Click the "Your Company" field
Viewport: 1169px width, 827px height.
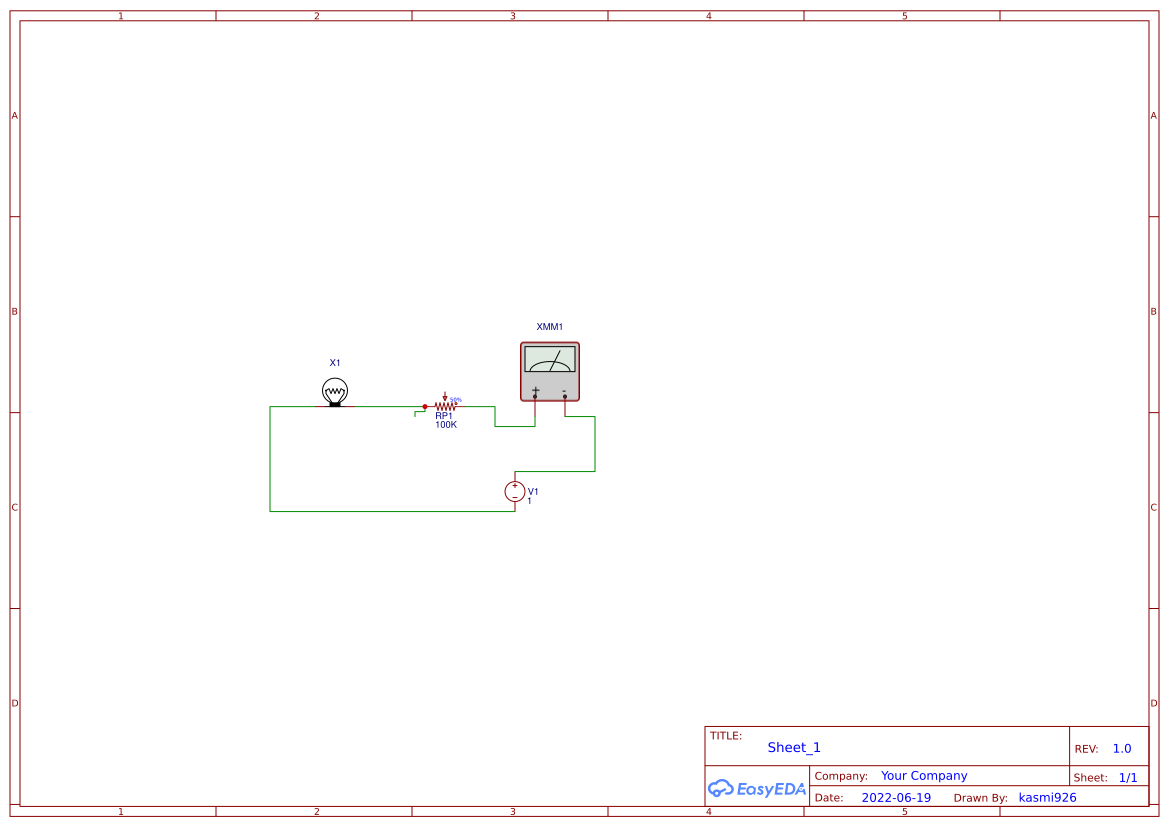click(923, 775)
